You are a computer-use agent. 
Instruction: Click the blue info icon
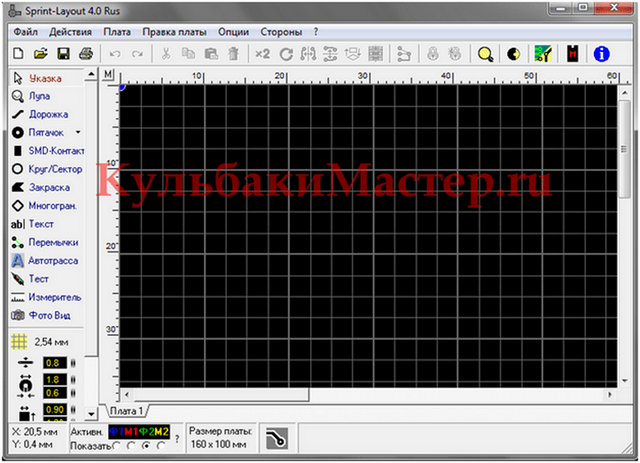point(601,53)
